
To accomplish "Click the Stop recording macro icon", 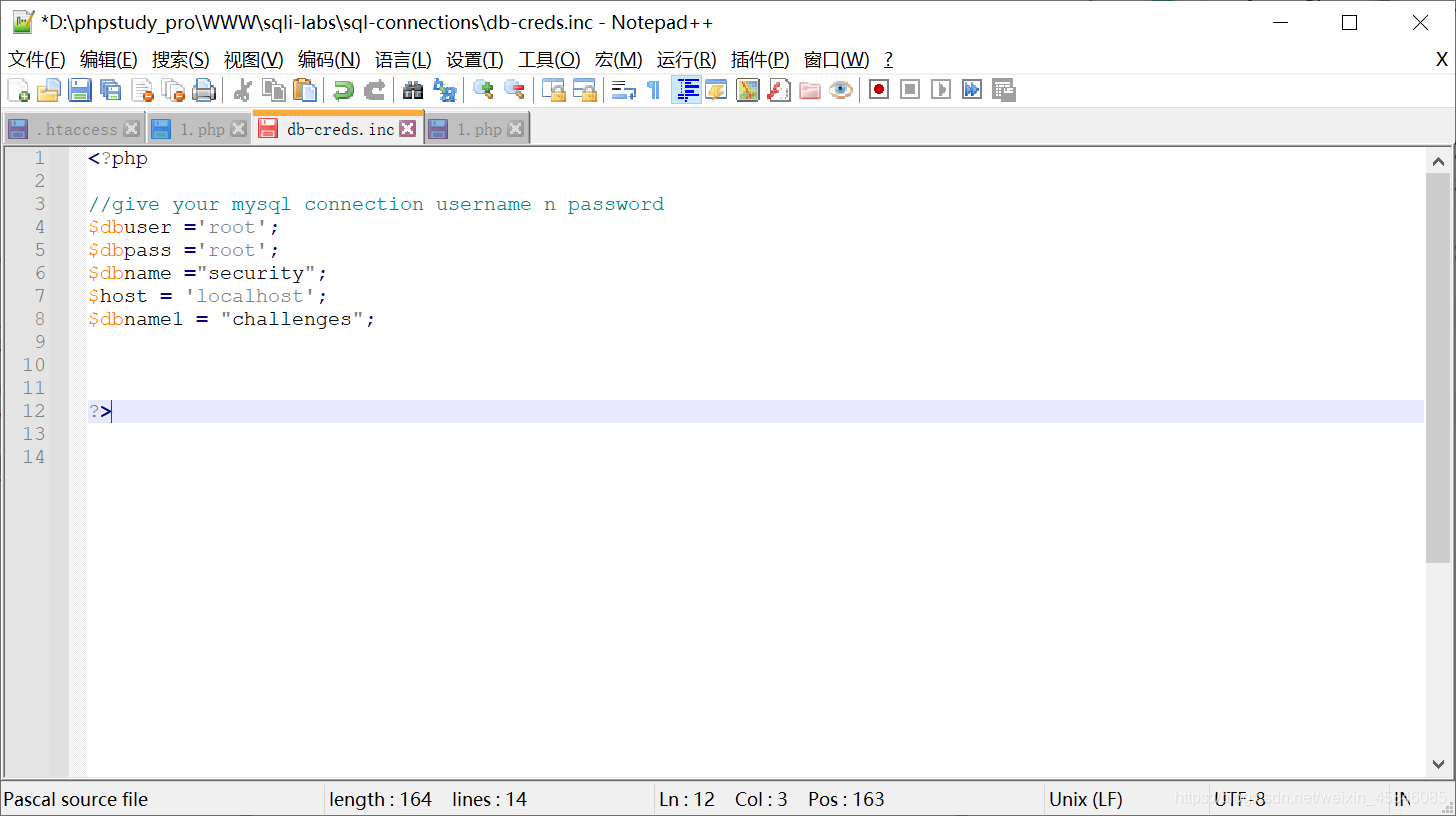I will point(910,90).
